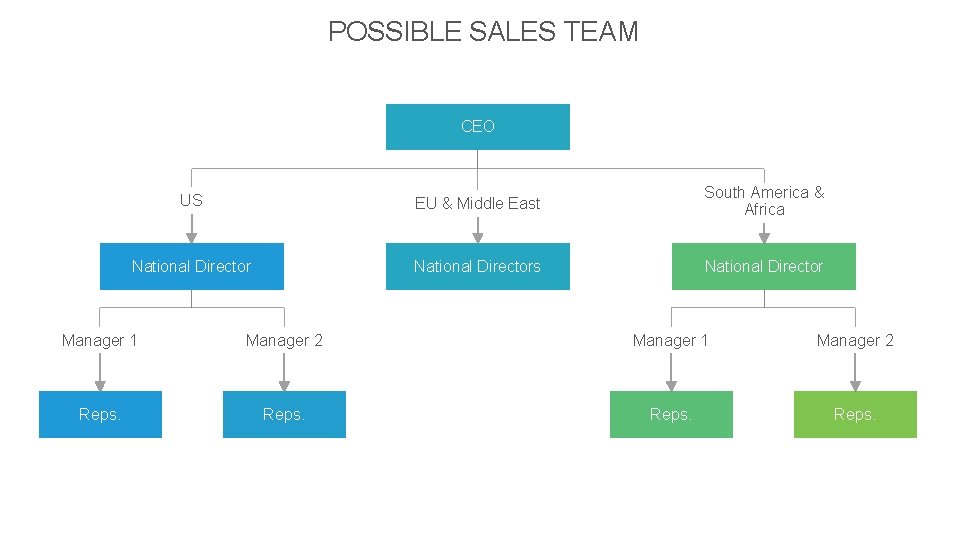Select the EU & Middle East label

[x=478, y=203]
